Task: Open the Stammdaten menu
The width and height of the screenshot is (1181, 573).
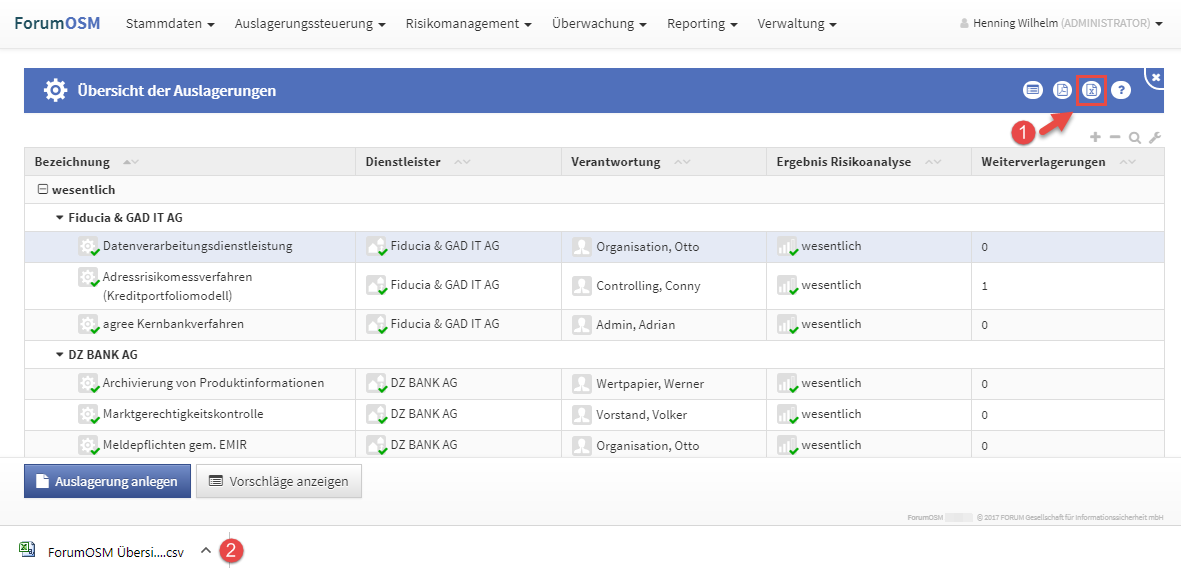Action: [170, 23]
